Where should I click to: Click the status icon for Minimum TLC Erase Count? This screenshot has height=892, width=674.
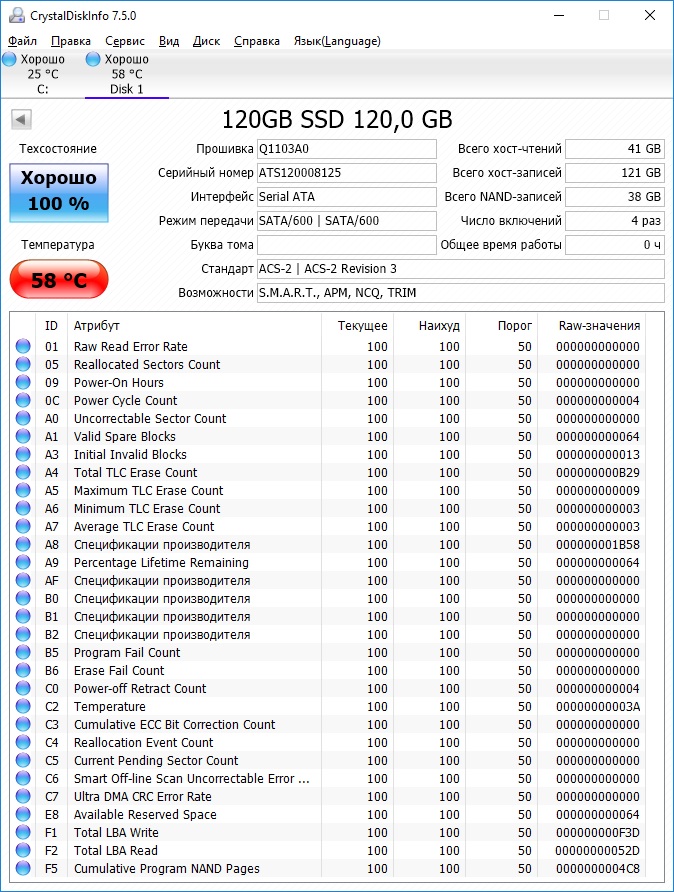click(23, 508)
